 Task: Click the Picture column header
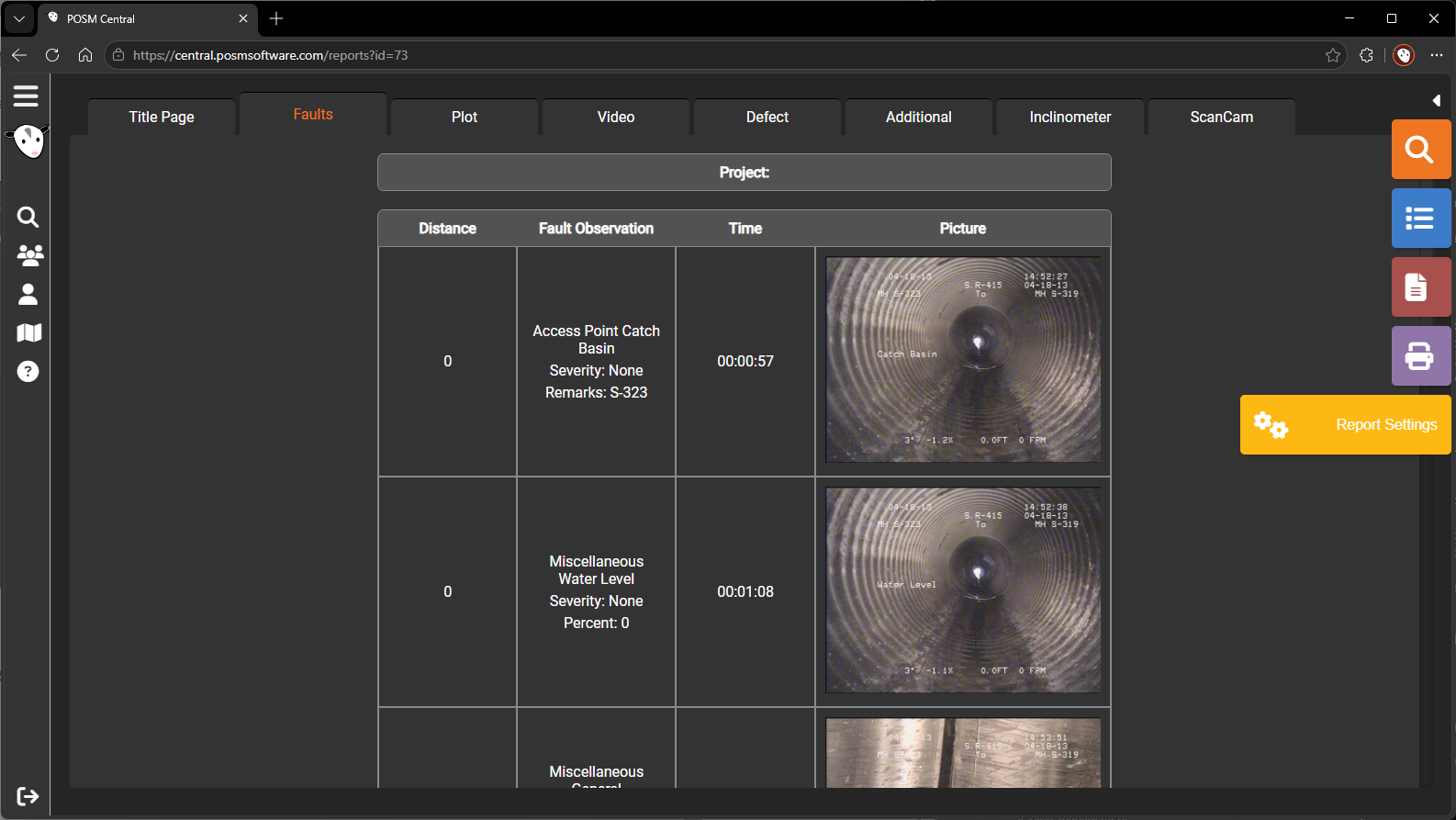[963, 229]
